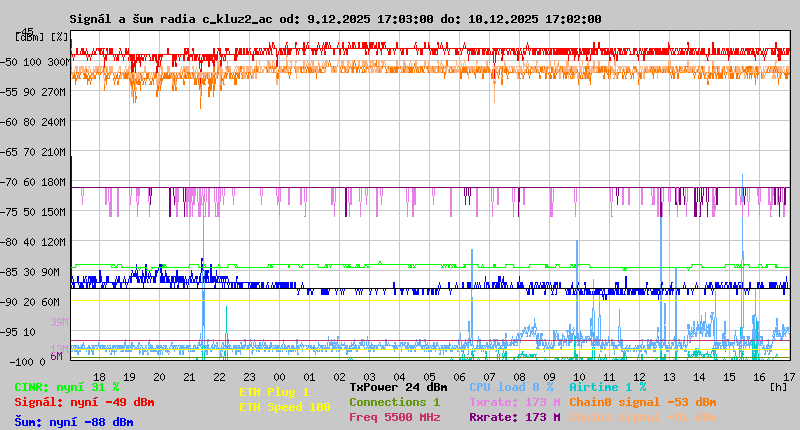Click the '-55 90 270M' y-axis label
The image size is (800, 430).
(33, 92)
